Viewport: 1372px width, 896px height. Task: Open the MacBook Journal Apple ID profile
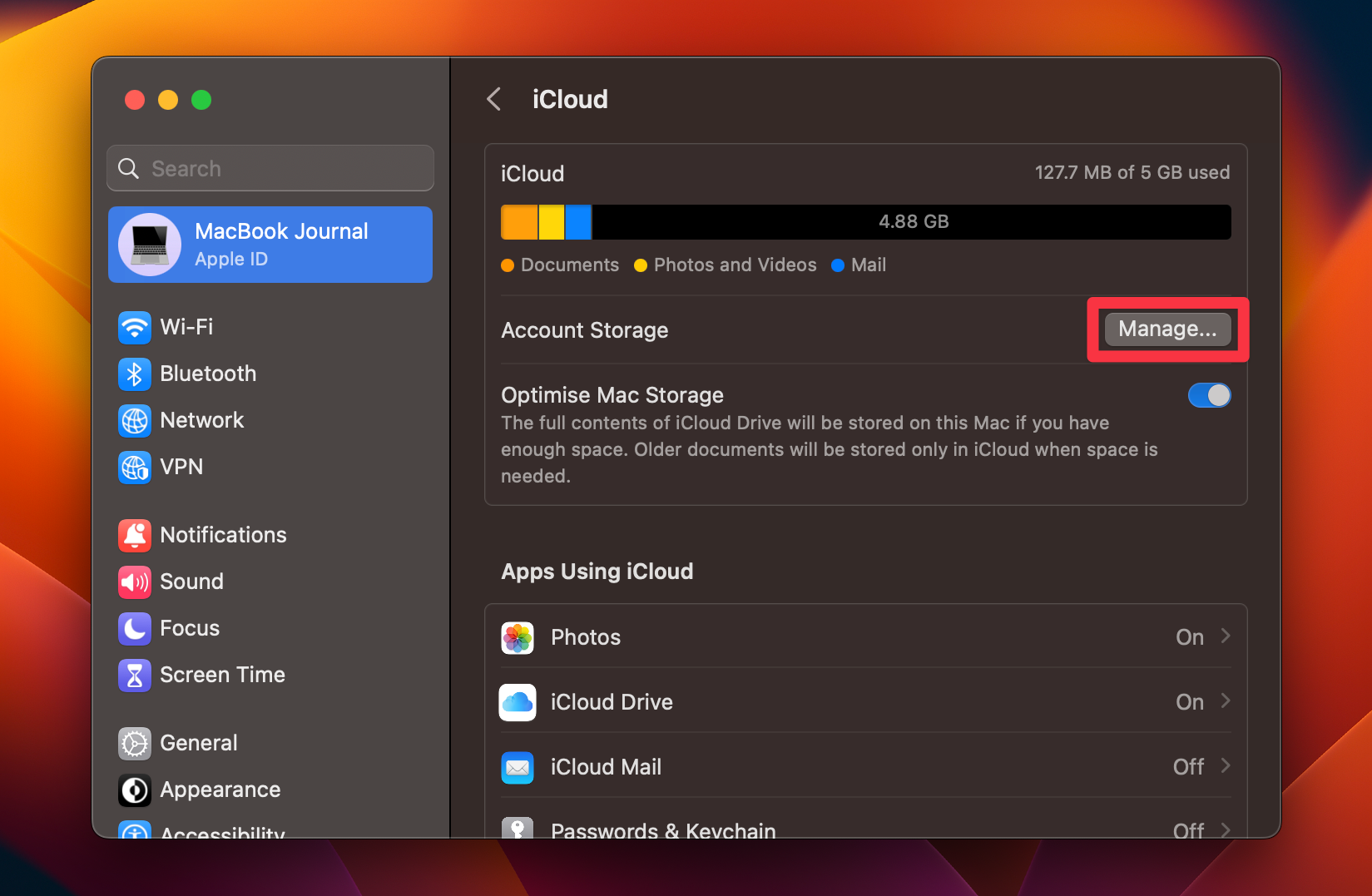[270, 244]
